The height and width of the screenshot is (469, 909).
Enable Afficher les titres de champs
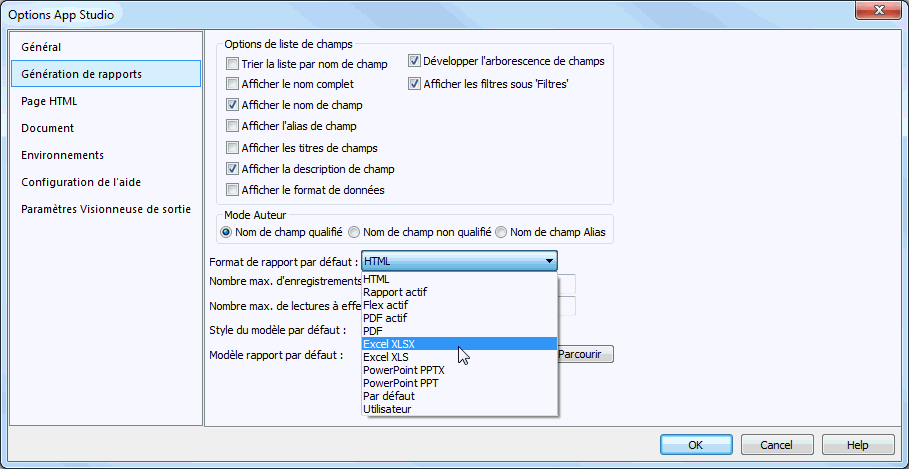point(232,148)
